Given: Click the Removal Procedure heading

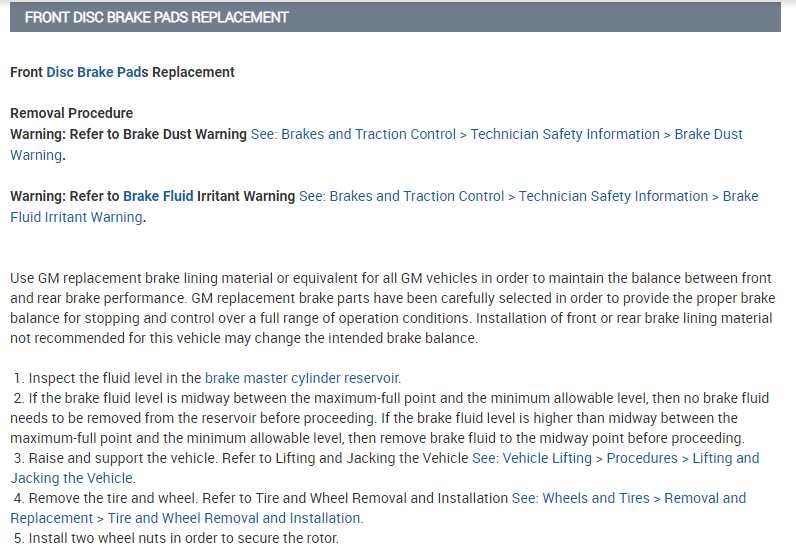Looking at the screenshot, I should (71, 113).
